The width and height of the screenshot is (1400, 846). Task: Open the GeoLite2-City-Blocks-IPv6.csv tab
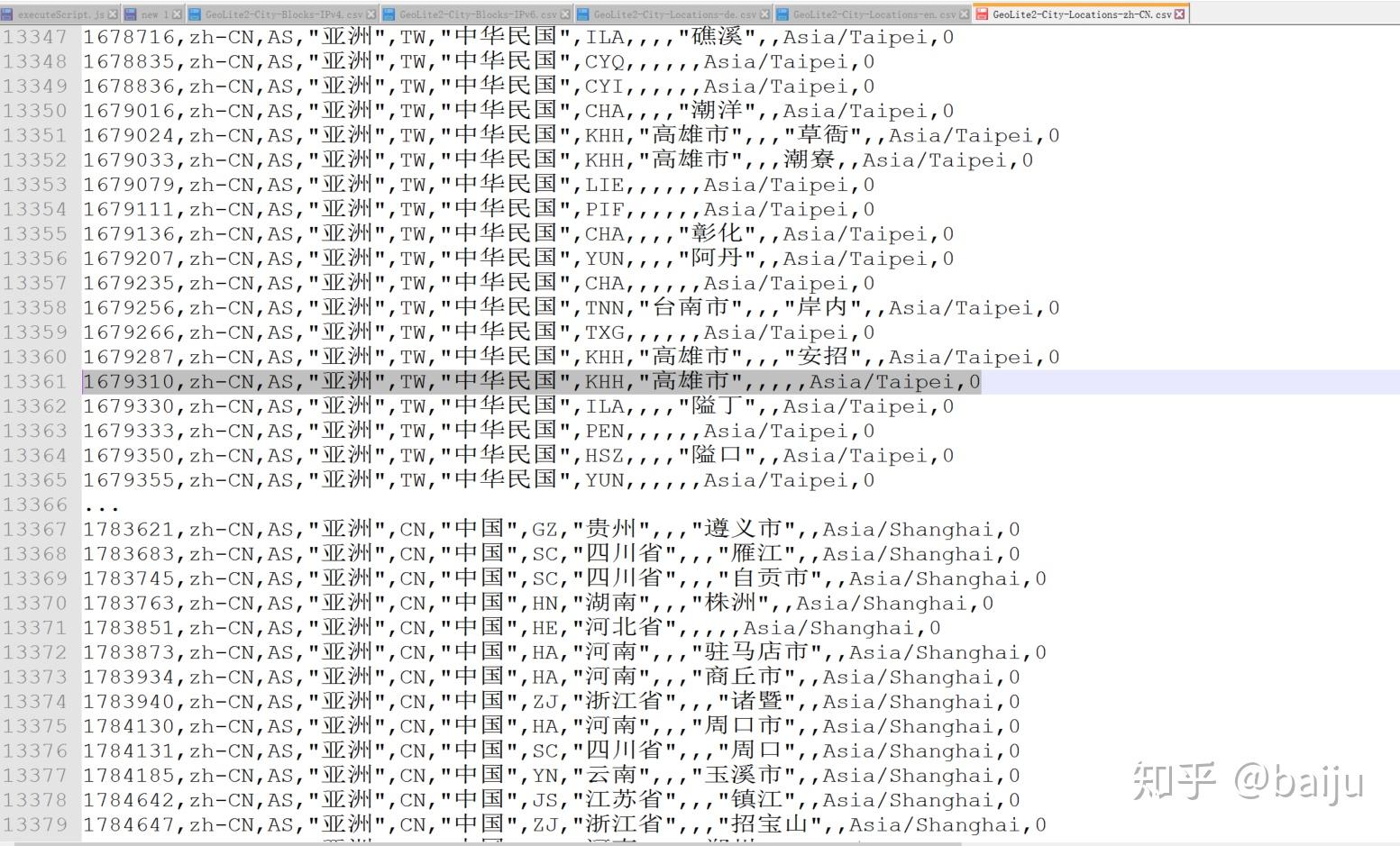tap(477, 14)
